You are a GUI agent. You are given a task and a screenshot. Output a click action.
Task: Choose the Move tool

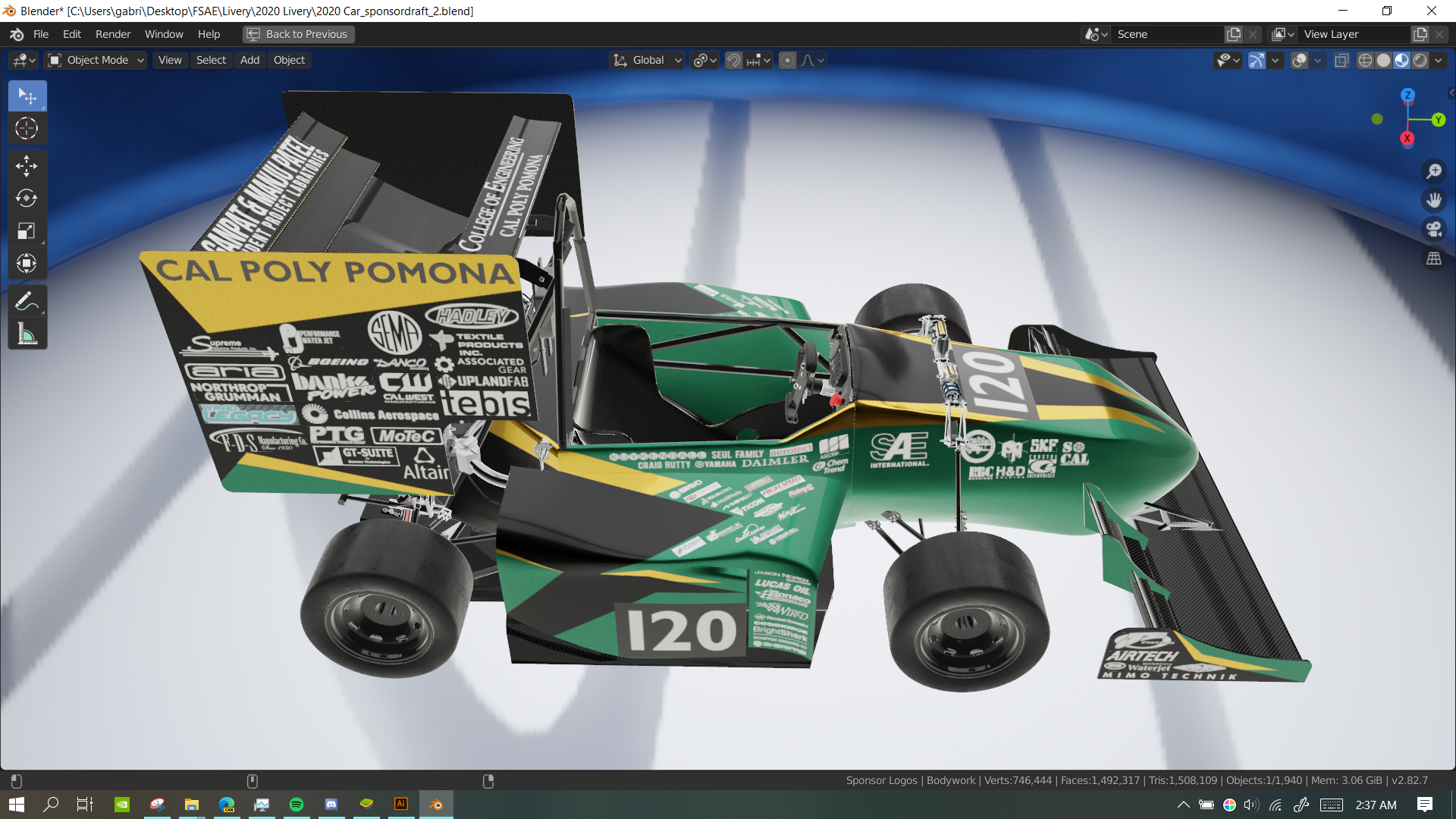27,165
